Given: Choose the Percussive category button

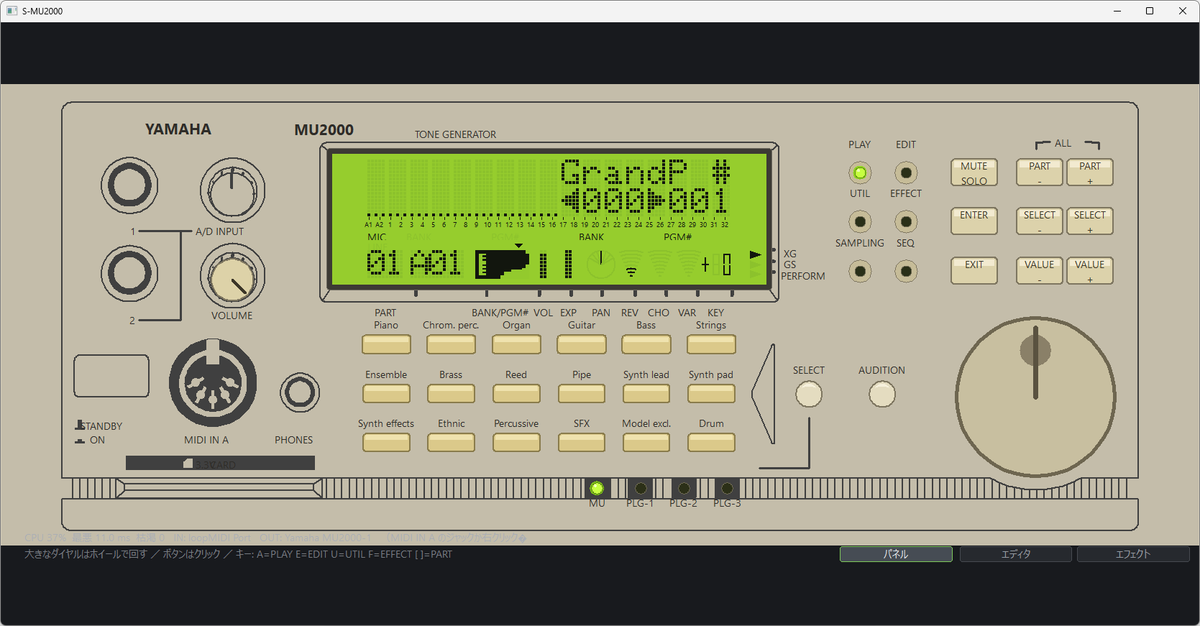Looking at the screenshot, I should tap(516, 442).
